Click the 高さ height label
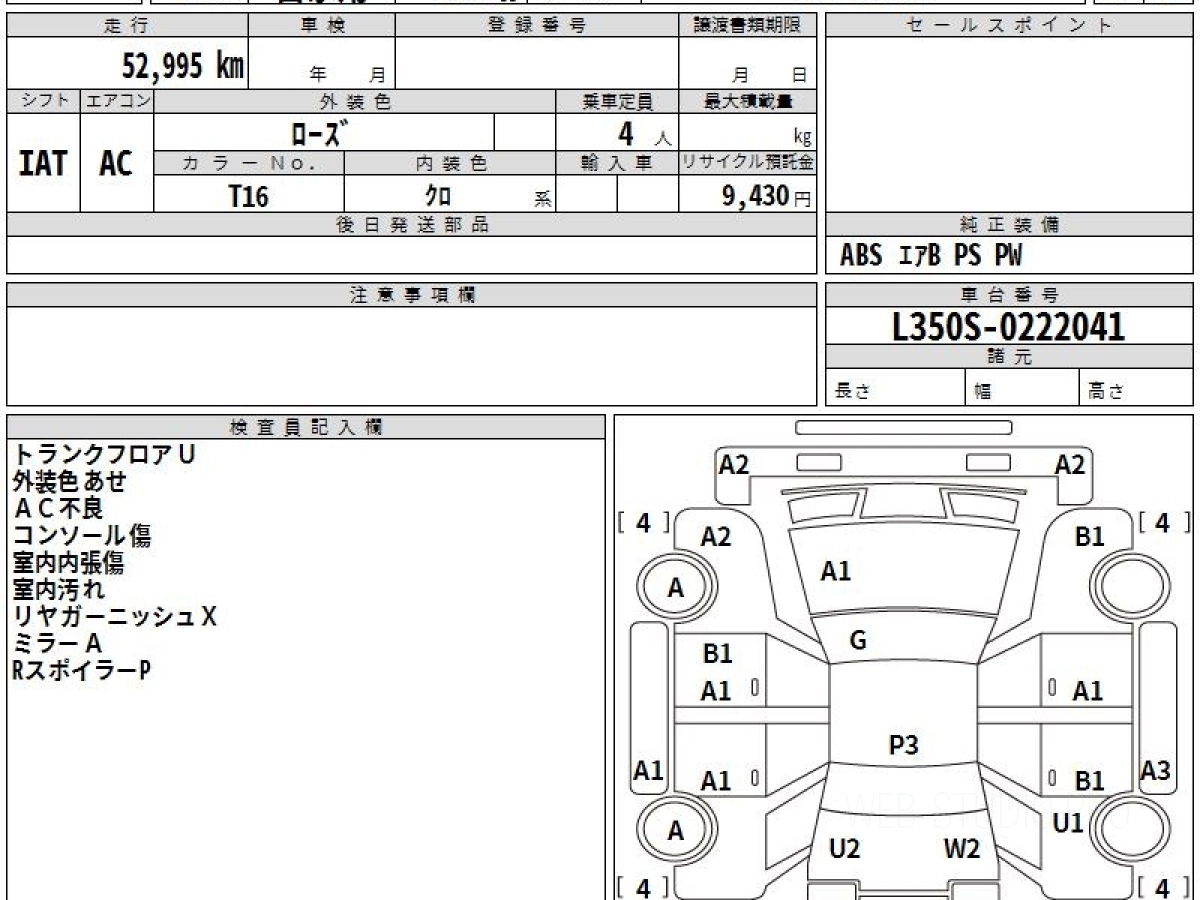Image resolution: width=1200 pixels, height=900 pixels. pyautogui.click(x=1106, y=392)
